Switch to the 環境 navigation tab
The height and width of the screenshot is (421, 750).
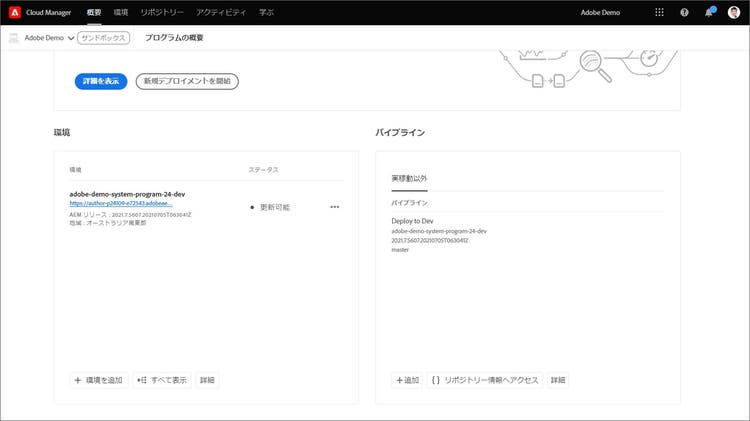pos(120,12)
